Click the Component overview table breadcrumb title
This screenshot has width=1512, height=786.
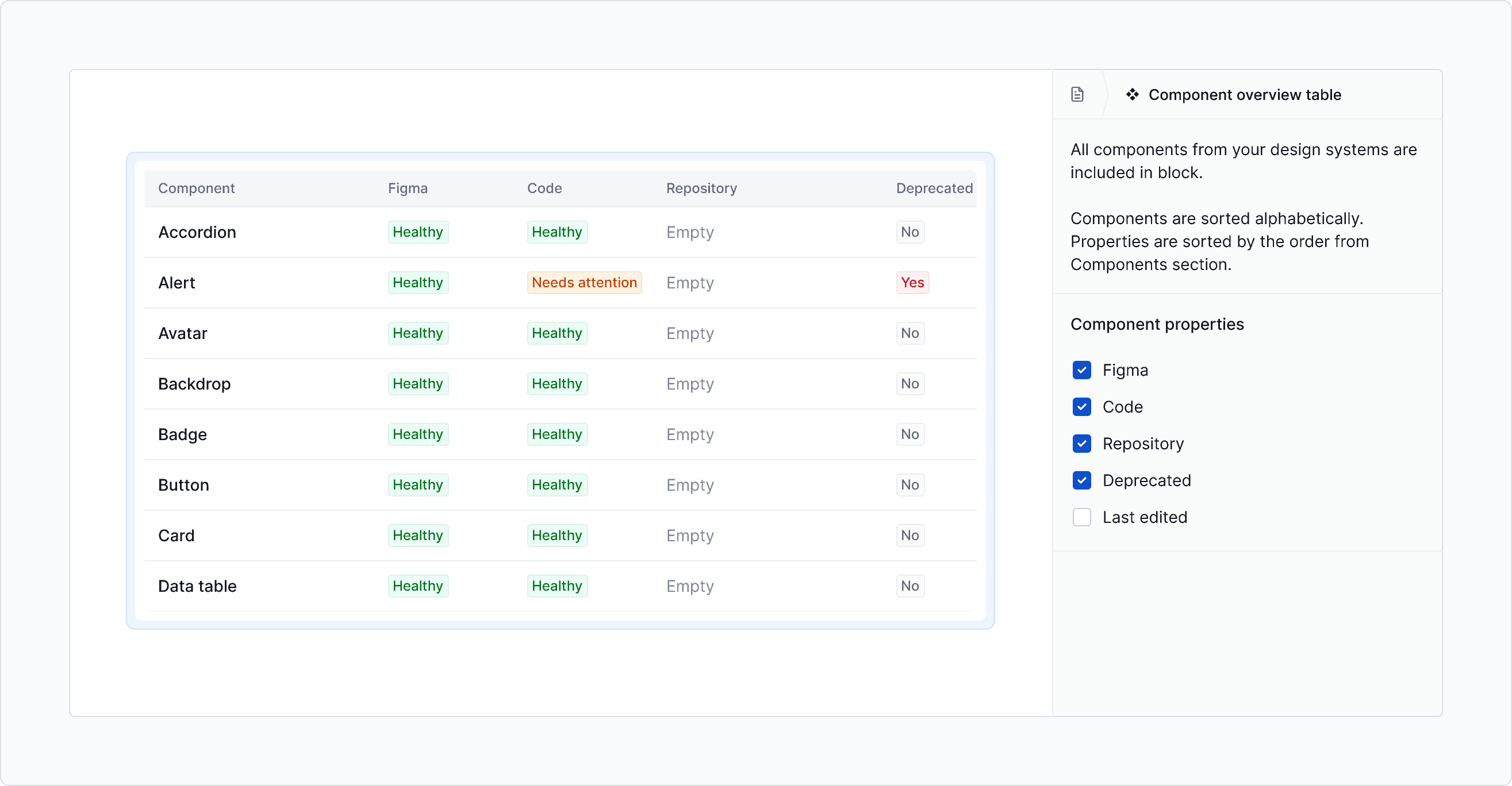pos(1244,95)
